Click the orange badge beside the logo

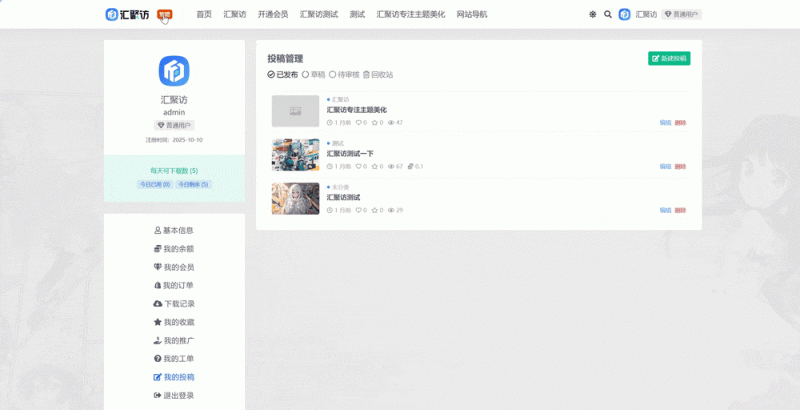(x=165, y=14)
